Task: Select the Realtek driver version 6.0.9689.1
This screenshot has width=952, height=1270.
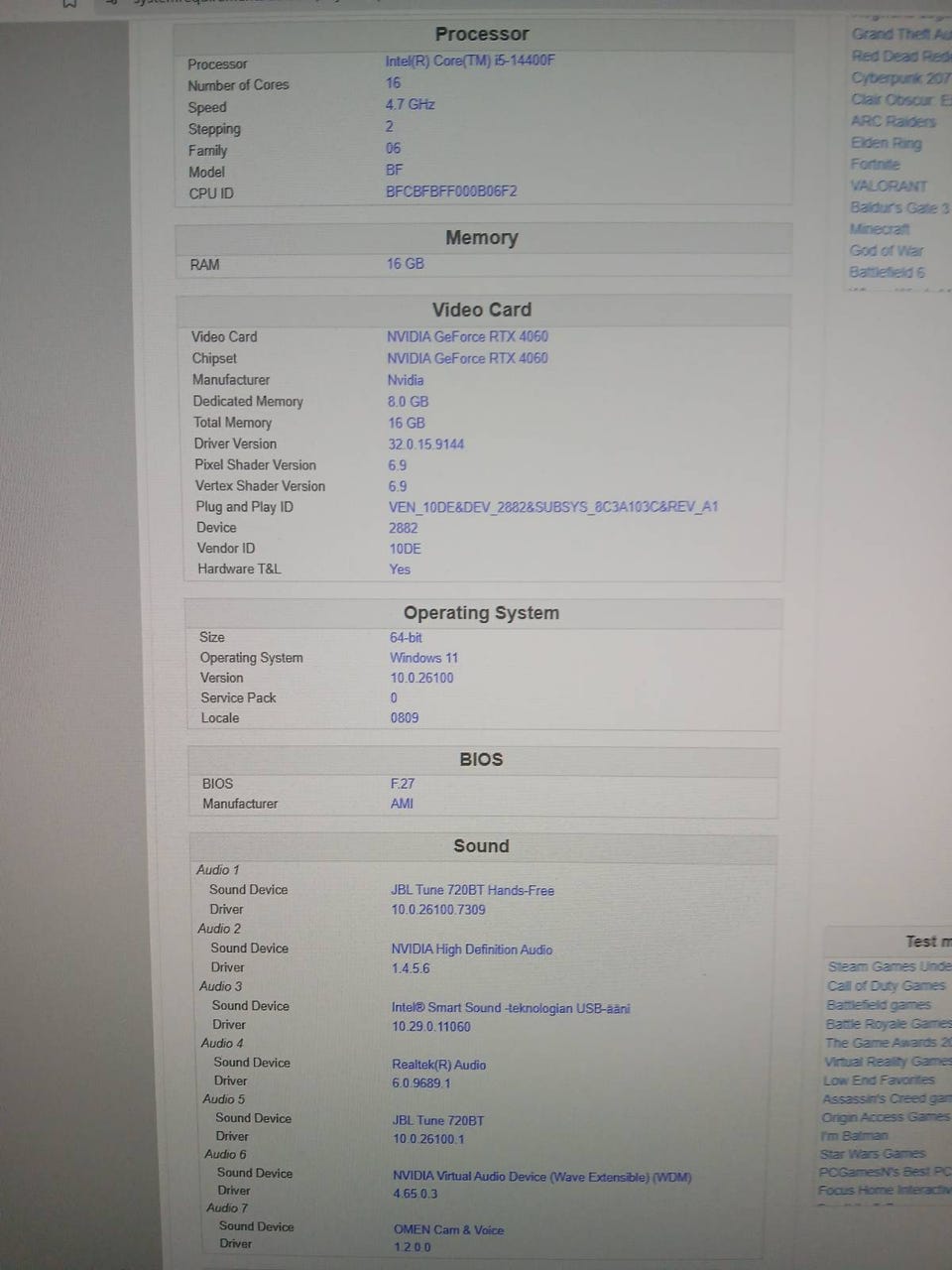Action: 421,1083
